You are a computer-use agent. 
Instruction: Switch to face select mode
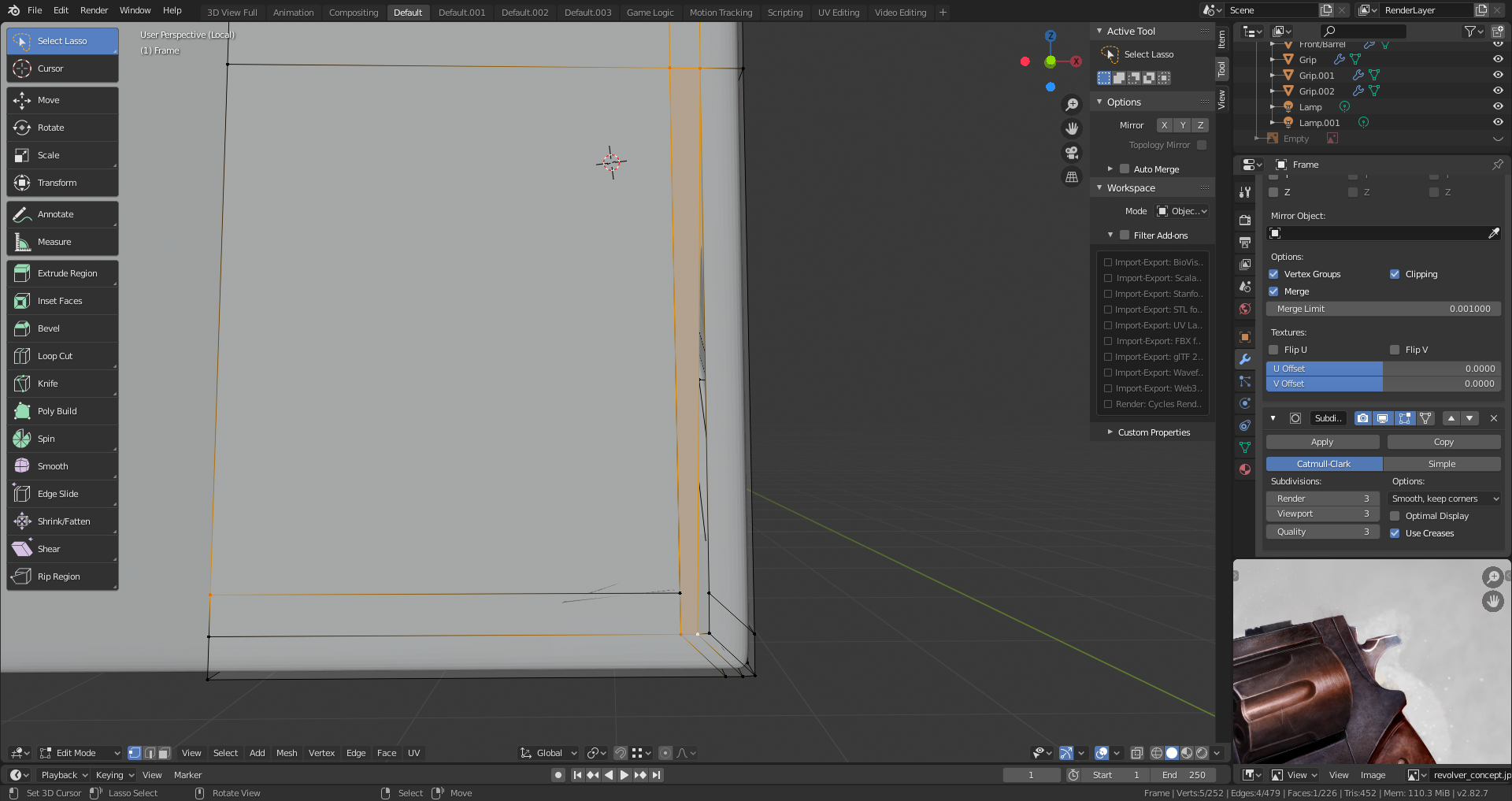164,753
